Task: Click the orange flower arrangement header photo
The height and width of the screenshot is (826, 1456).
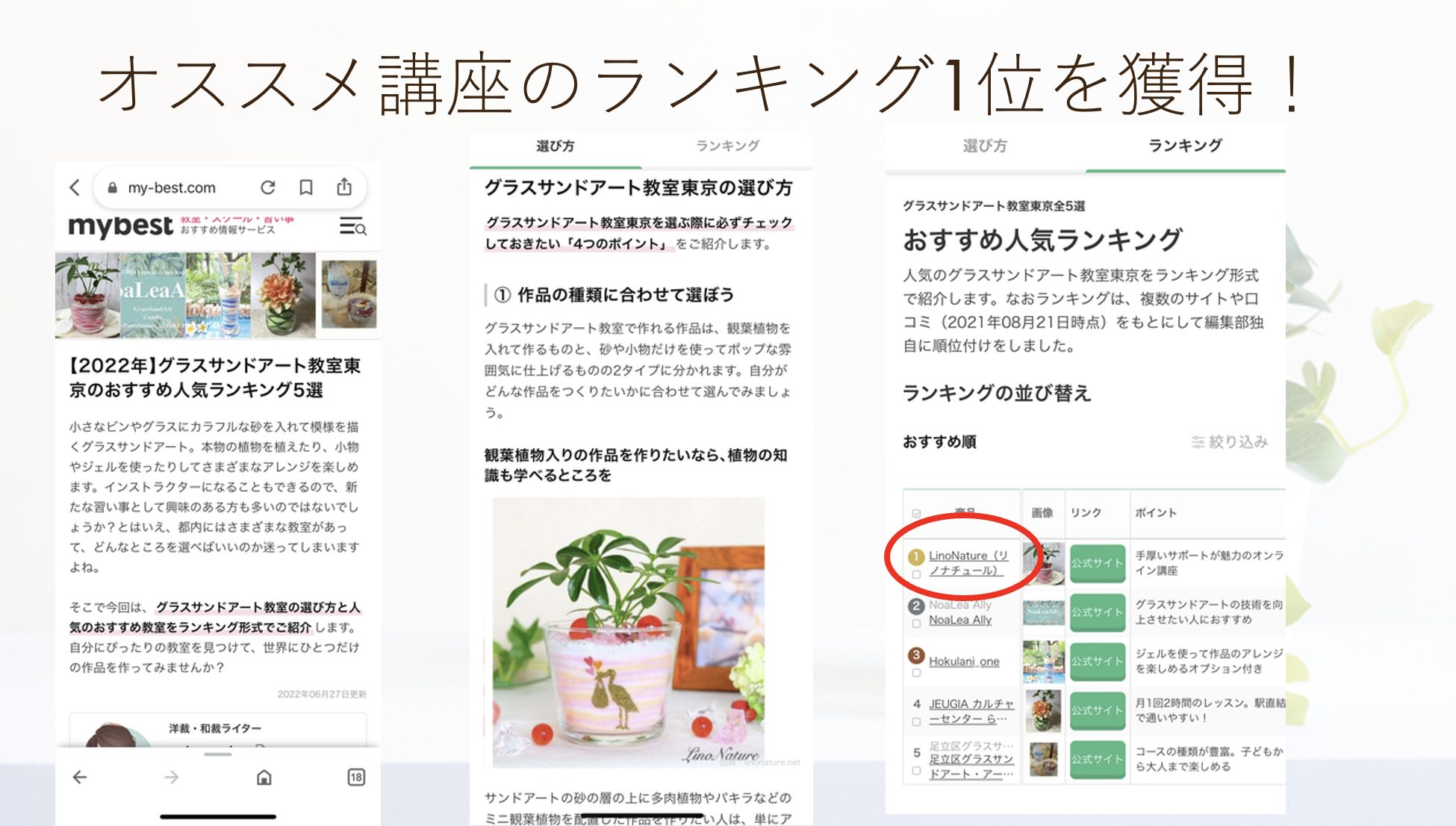Action: pyautogui.click(x=284, y=295)
